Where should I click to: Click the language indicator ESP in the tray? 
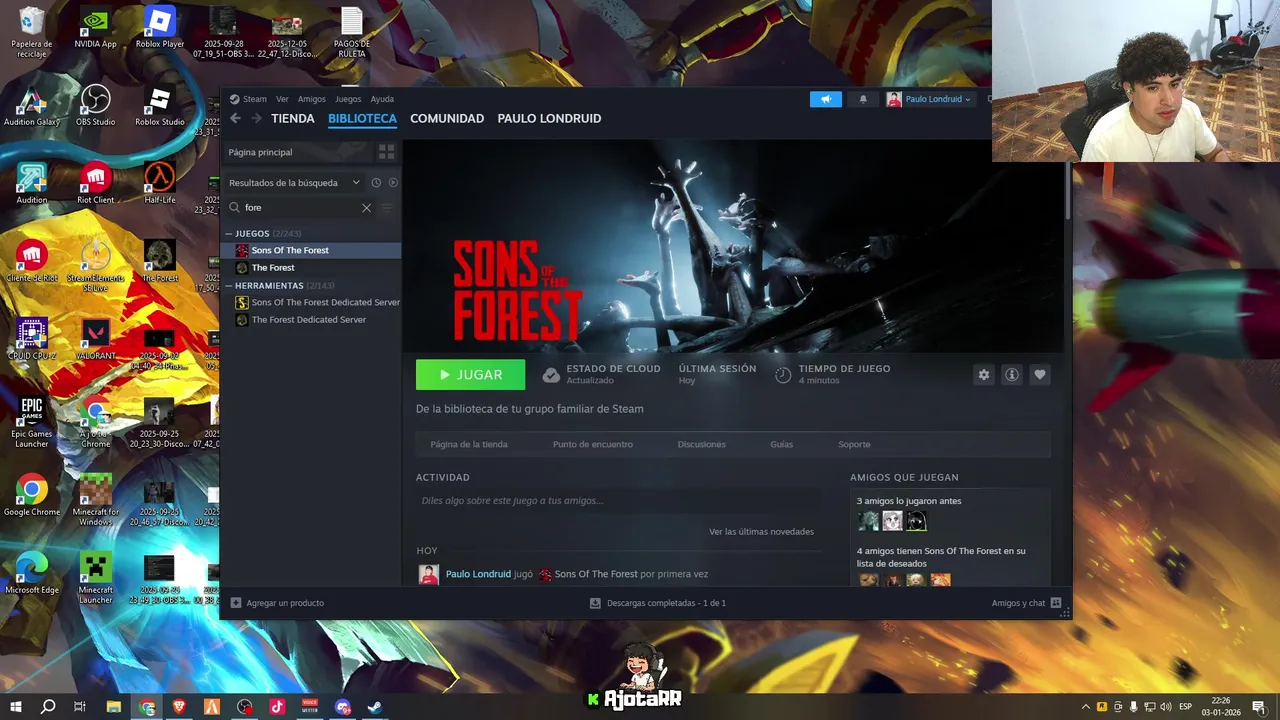click(x=1186, y=707)
